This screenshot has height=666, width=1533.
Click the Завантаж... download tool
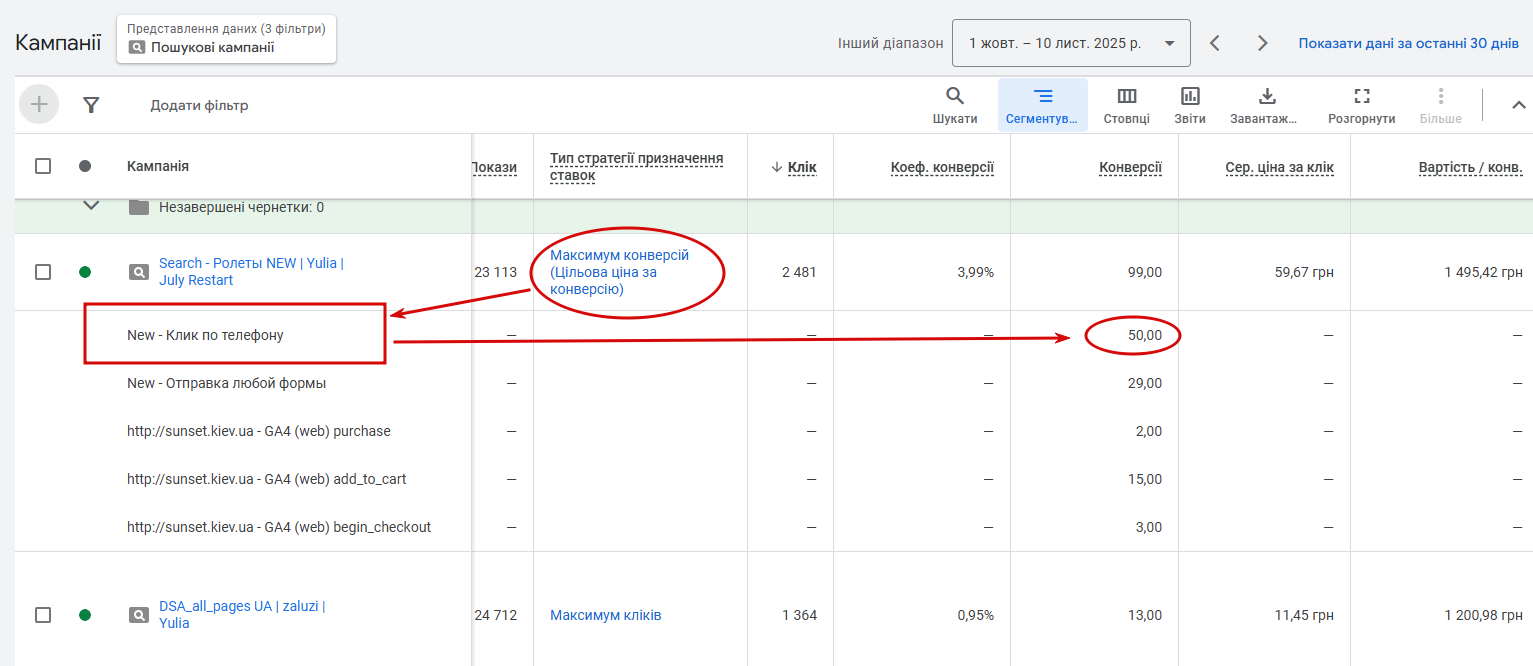(x=1266, y=105)
